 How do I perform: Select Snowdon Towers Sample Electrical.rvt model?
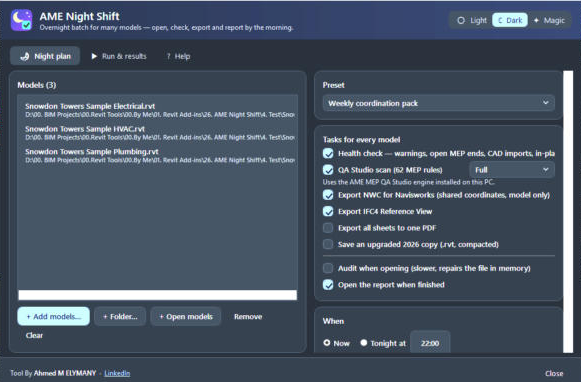tap(157, 110)
